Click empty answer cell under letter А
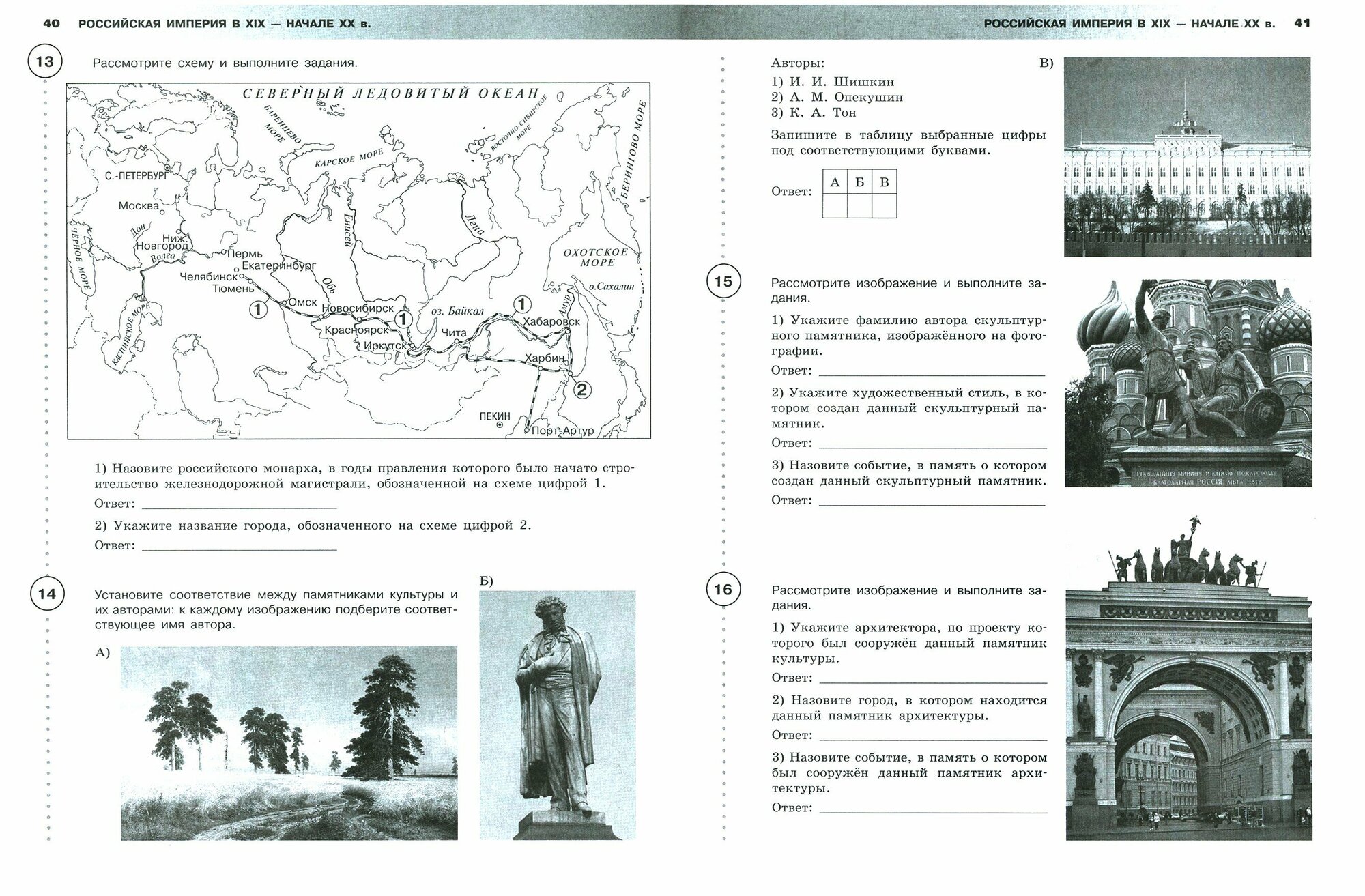Screen dimensions: 1365x896 pos(835,205)
